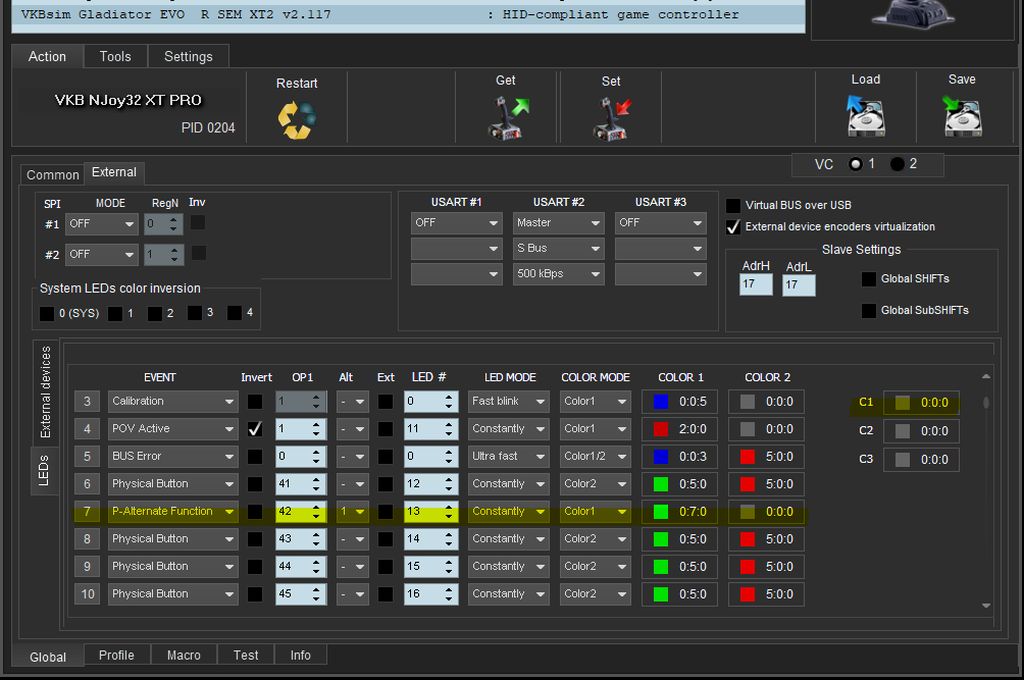Click the AdrL slave address field
This screenshot has width=1024, height=680.
(x=799, y=285)
